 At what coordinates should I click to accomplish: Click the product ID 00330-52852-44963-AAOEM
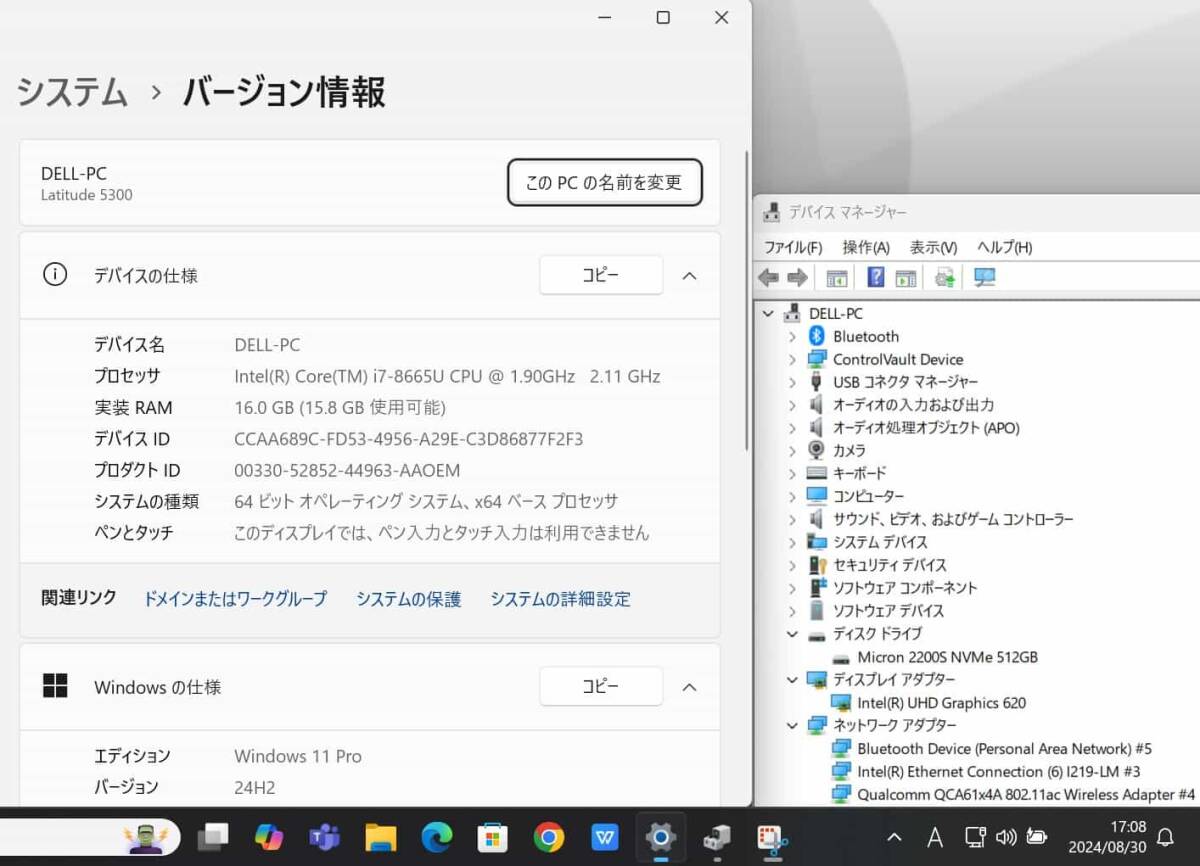click(347, 470)
